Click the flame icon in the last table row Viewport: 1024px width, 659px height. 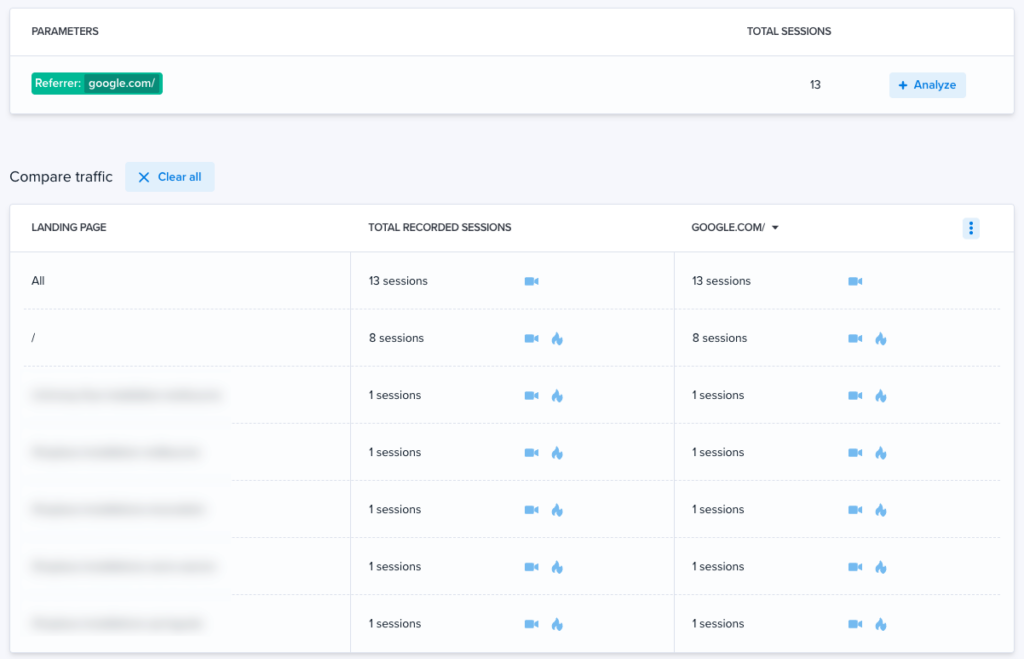click(x=557, y=623)
